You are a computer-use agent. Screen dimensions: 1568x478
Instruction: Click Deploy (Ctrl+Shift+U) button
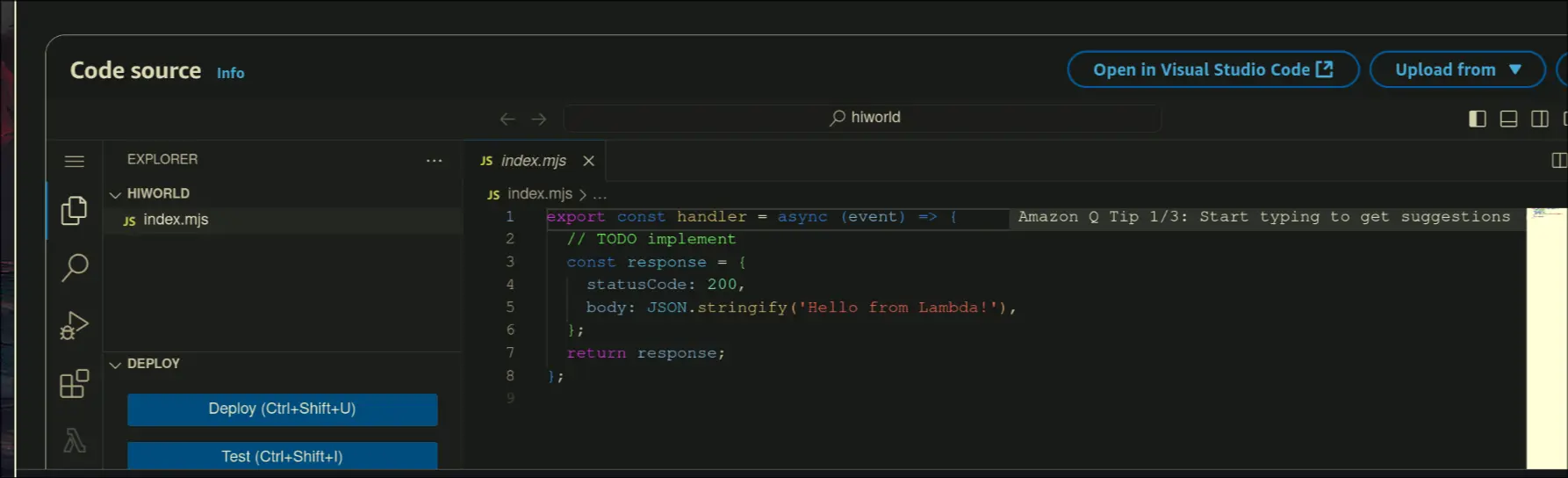click(282, 409)
